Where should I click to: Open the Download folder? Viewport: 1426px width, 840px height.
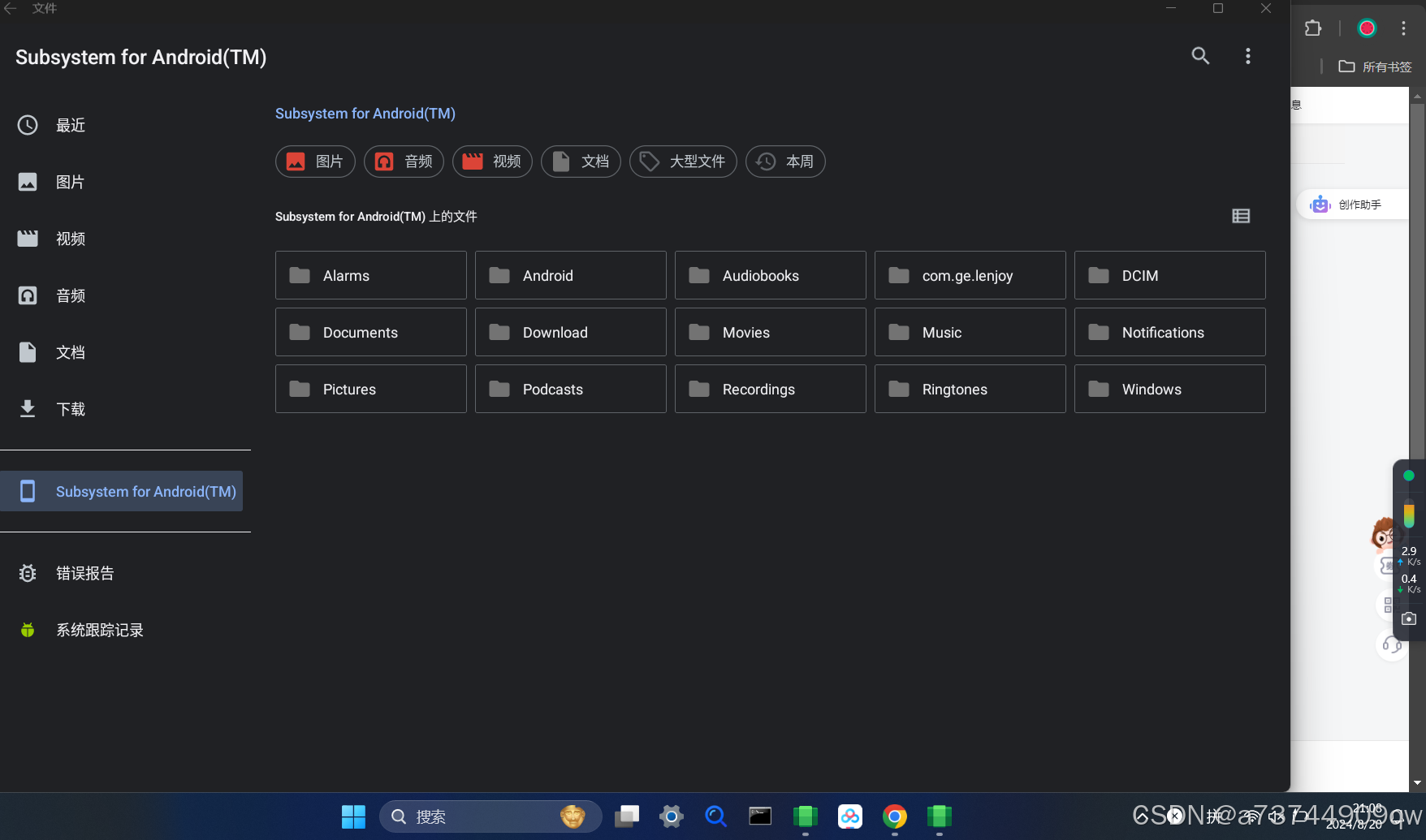coord(571,332)
